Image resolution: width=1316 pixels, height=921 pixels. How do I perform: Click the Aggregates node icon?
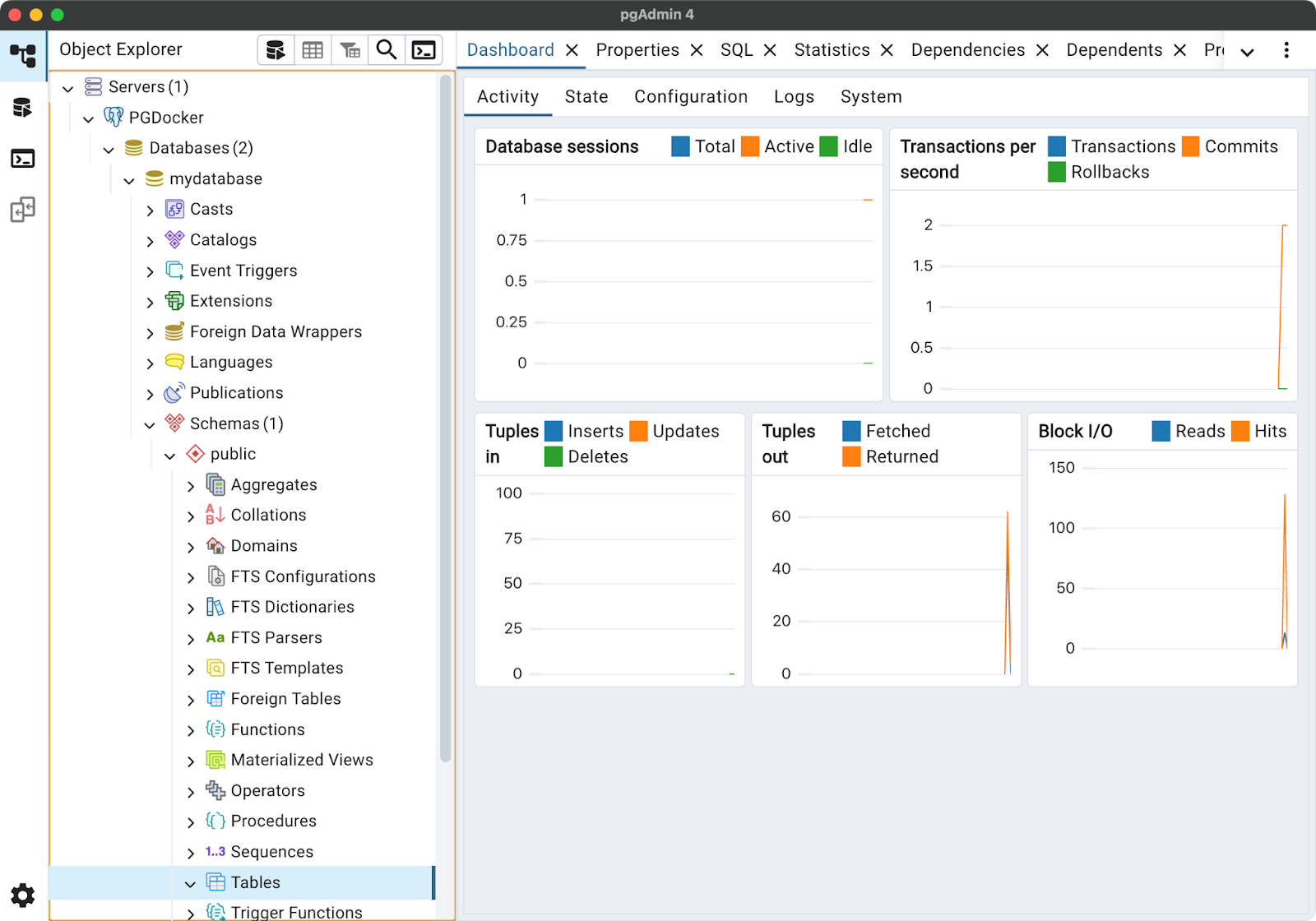(215, 484)
